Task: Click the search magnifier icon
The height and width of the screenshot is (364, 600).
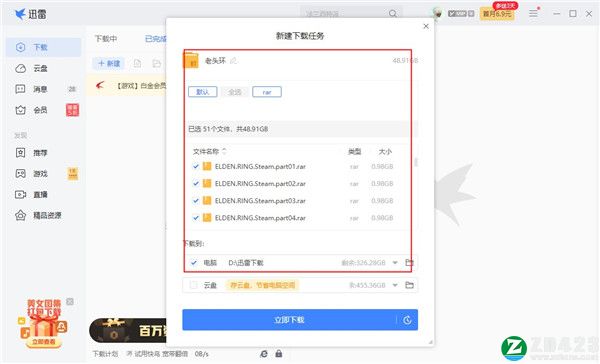Action: [x=393, y=14]
